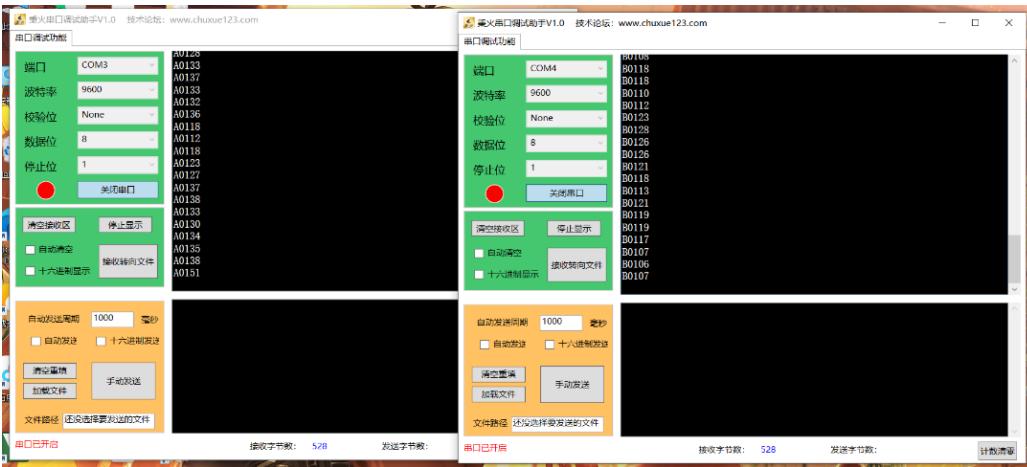Click the red port status indicator in the COM4 window

point(494,194)
